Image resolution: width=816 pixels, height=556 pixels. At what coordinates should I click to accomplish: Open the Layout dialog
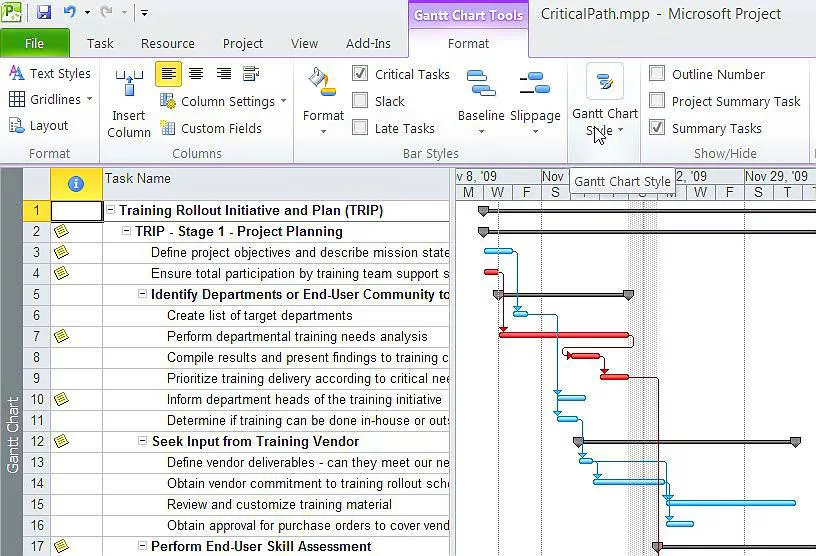[39, 125]
